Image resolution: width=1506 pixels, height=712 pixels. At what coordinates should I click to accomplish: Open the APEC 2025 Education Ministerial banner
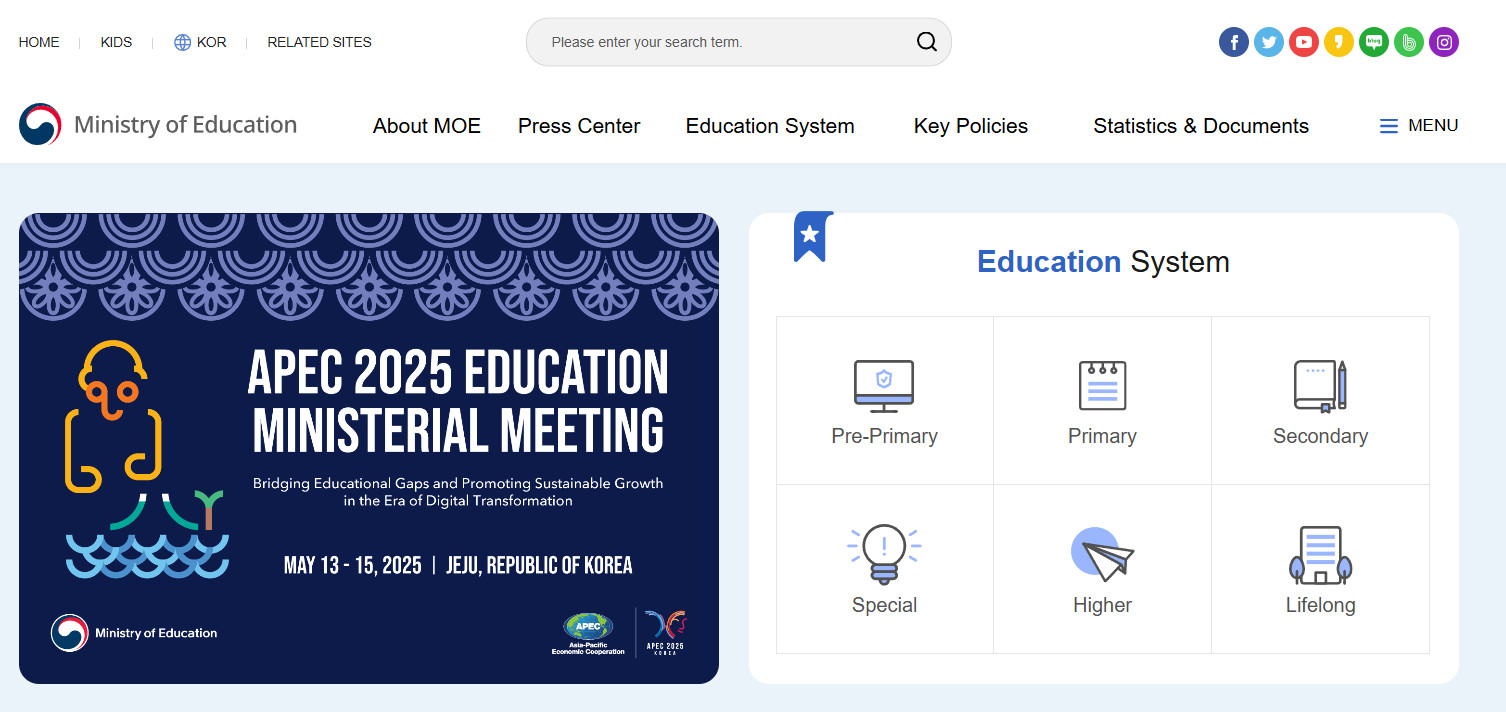point(368,448)
